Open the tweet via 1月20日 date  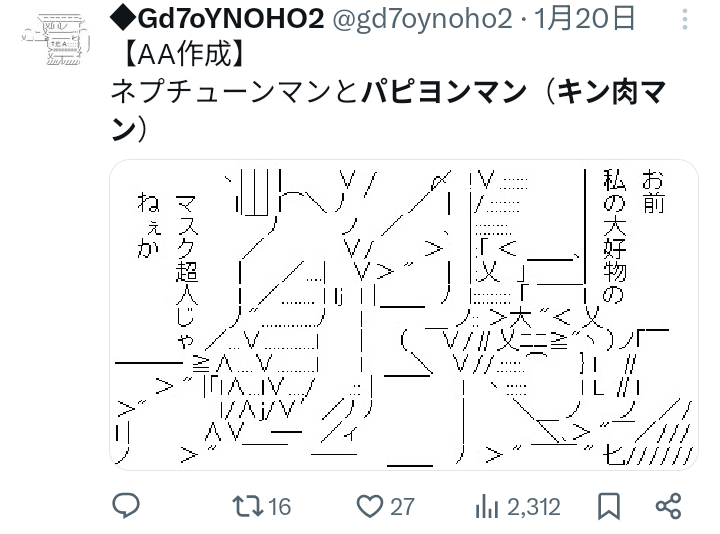point(584,19)
